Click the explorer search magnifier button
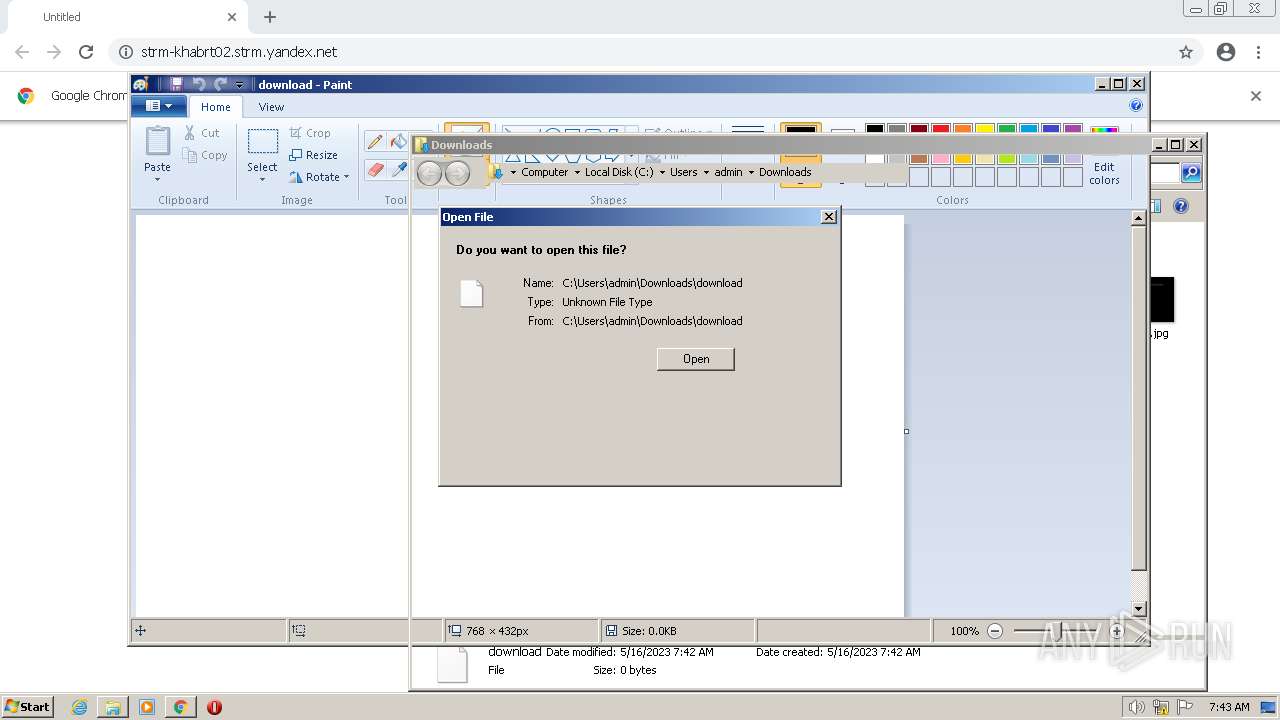 (x=1190, y=173)
